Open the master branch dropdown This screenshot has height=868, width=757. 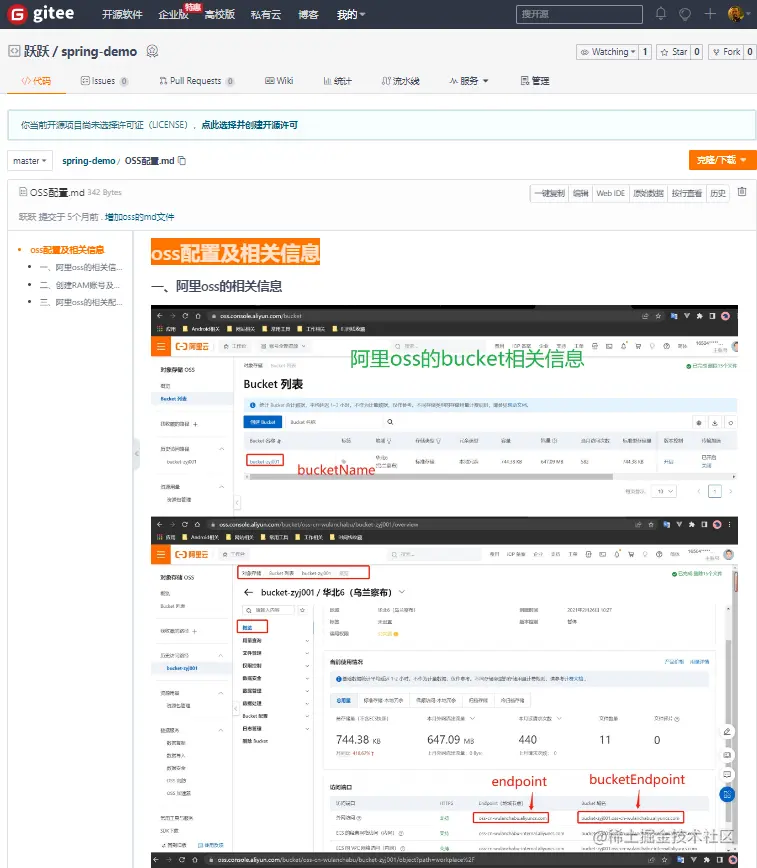30,161
